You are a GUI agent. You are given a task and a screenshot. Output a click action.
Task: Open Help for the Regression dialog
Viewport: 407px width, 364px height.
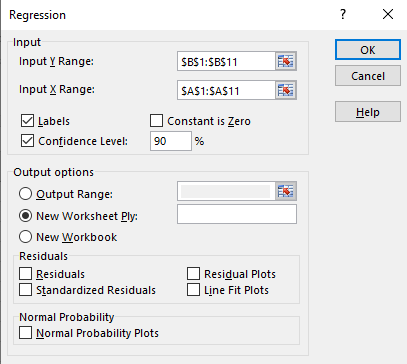[x=368, y=112]
